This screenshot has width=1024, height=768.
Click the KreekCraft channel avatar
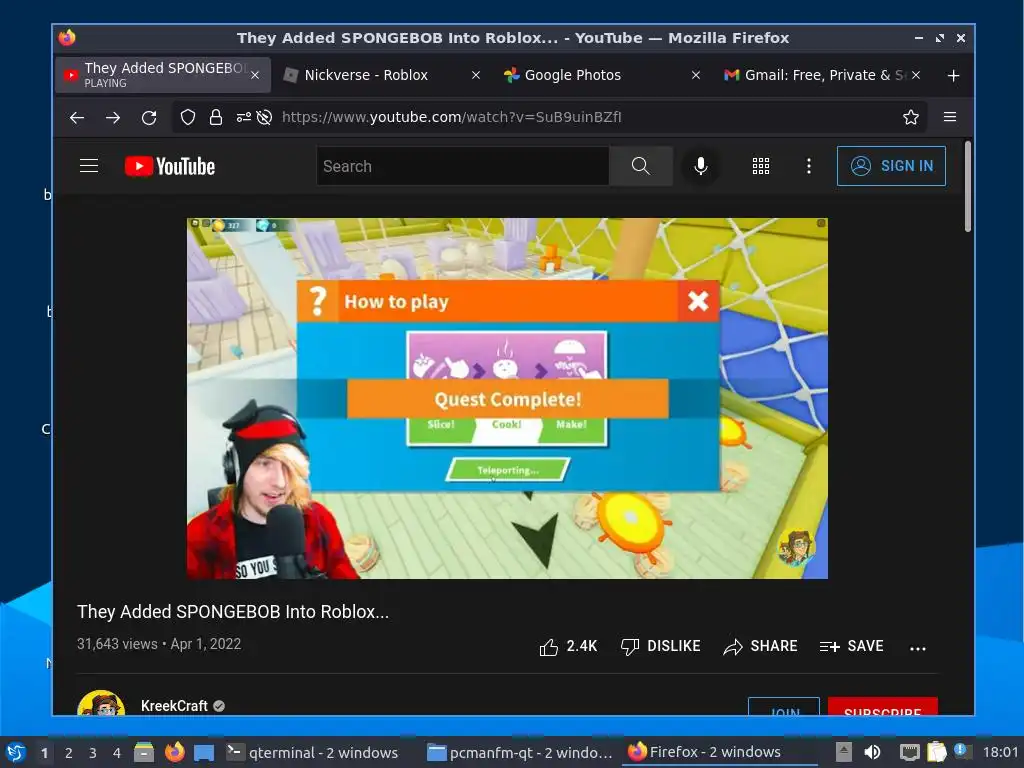tap(101, 704)
